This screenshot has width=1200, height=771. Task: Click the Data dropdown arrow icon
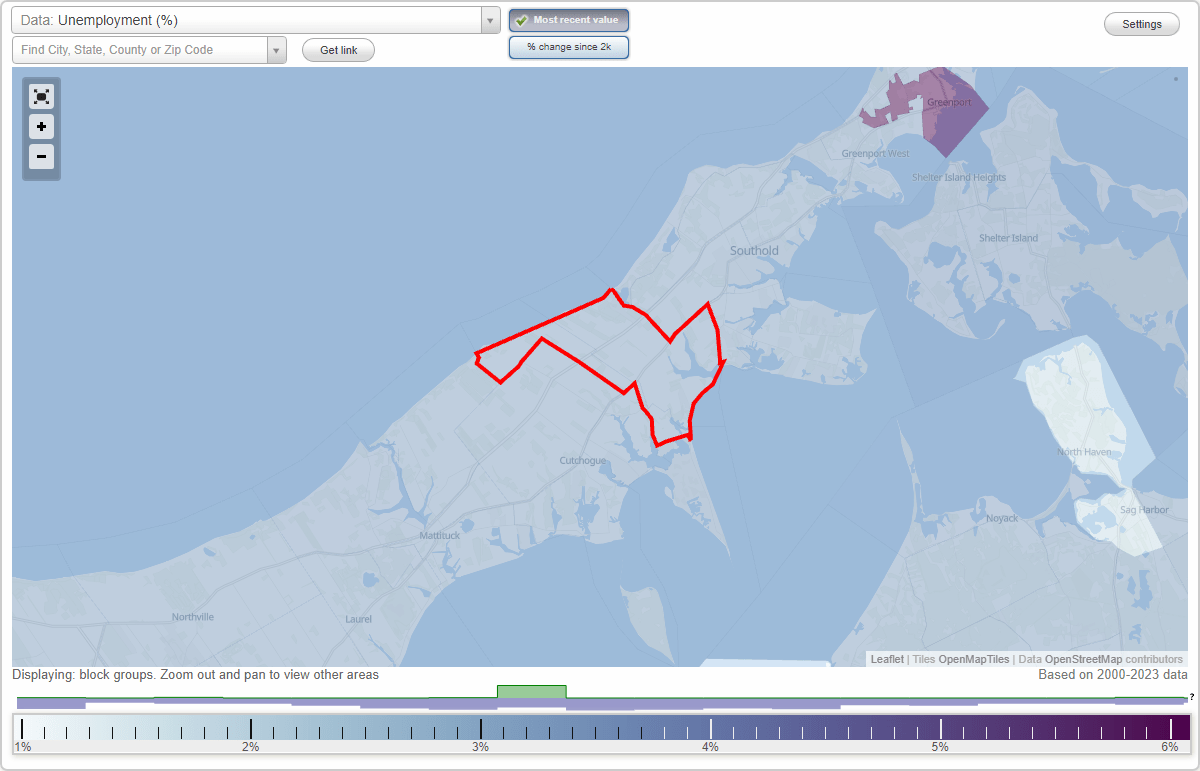pyautogui.click(x=489, y=20)
